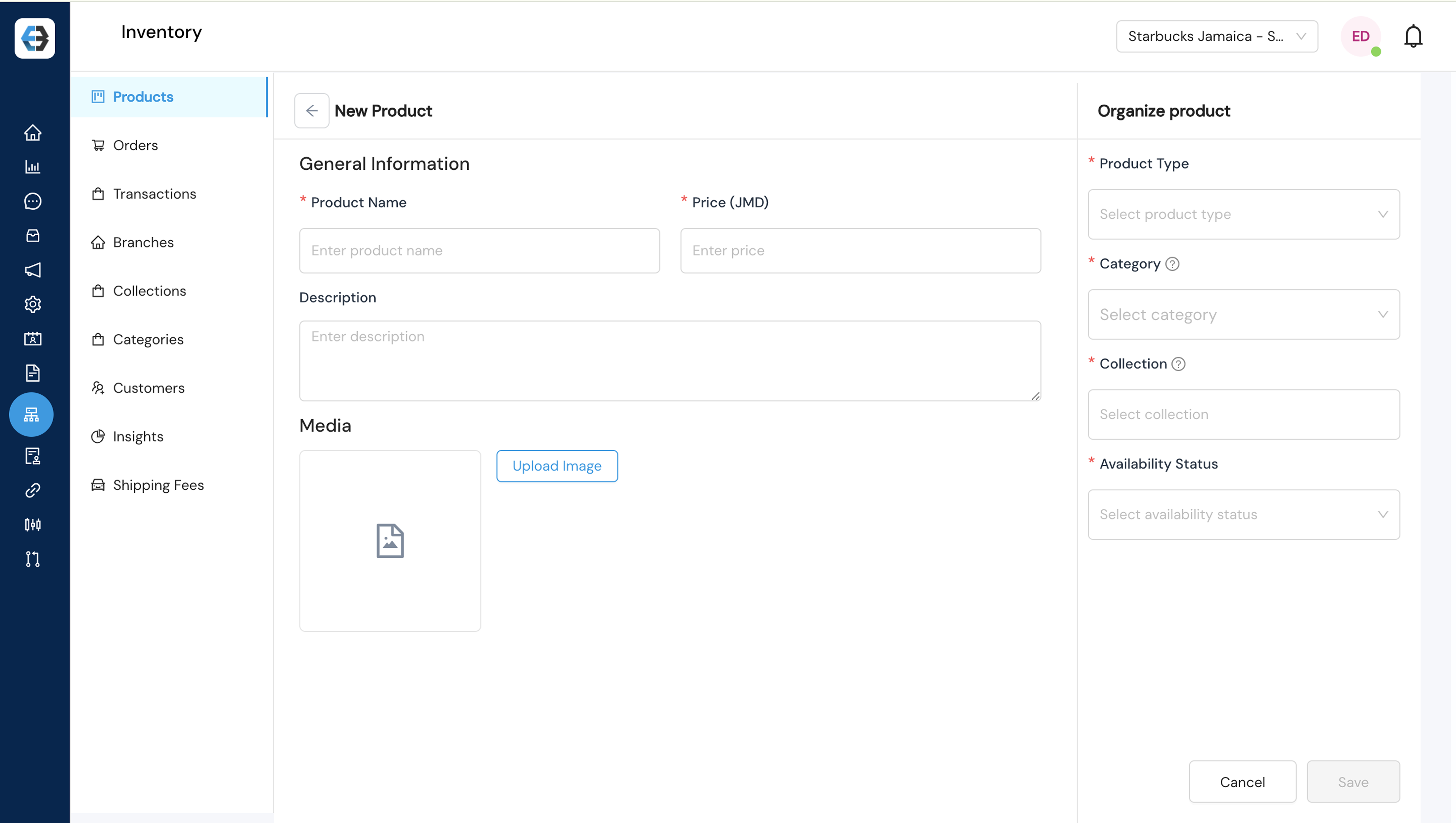1456x823 pixels.
Task: Focus the Enter price field
Action: click(x=860, y=251)
